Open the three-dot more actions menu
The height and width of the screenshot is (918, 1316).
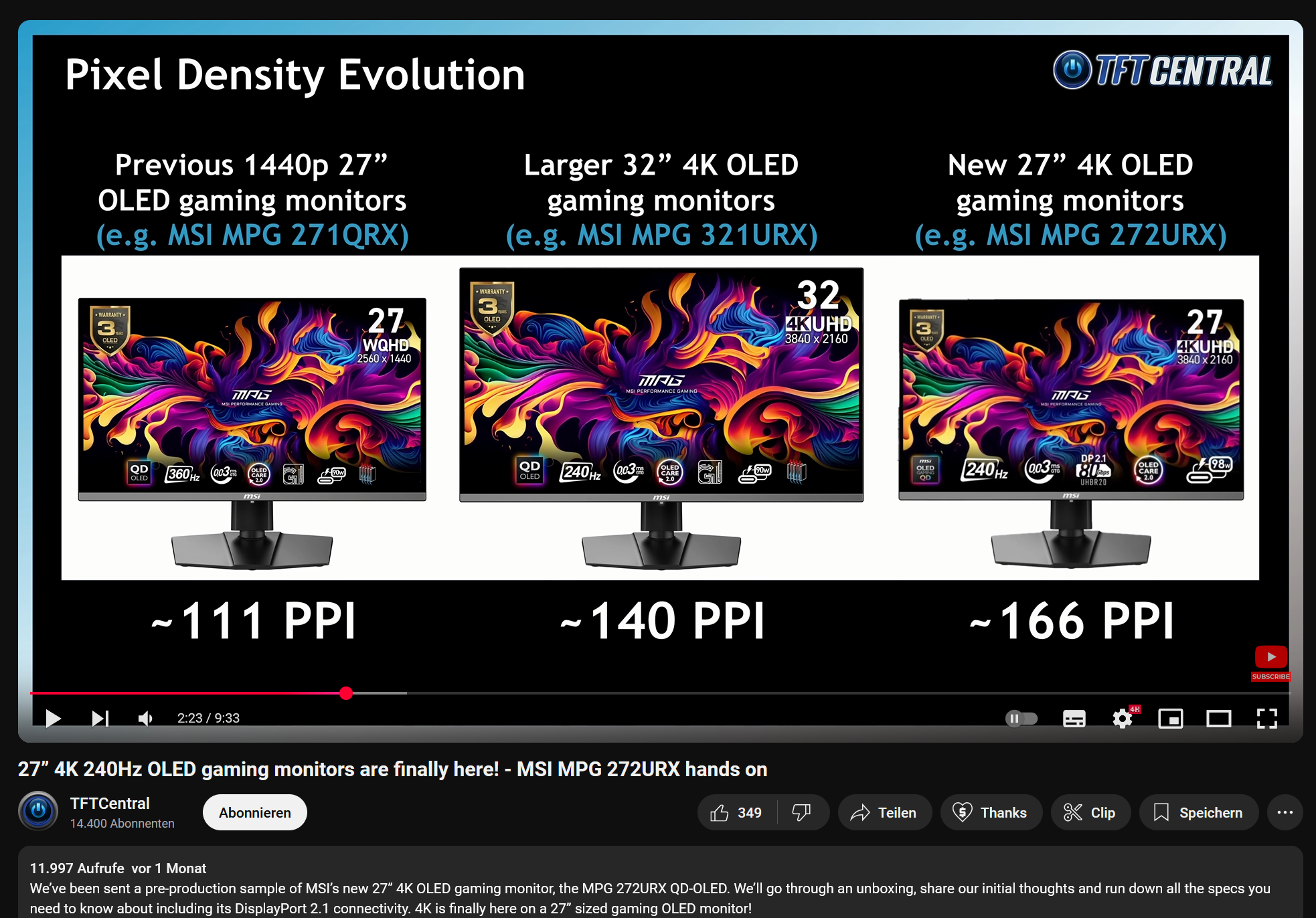click(1285, 812)
